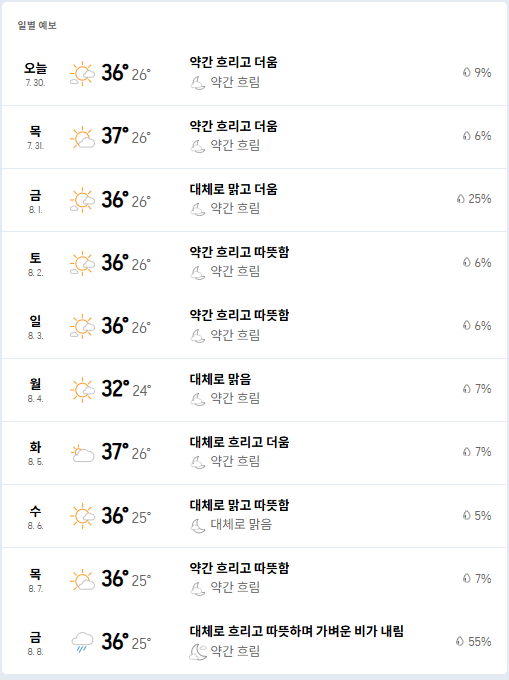This screenshot has height=680, width=509.
Task: Click the mostly cloudy icon for Tuesday 8.5.
Action: coord(82,453)
